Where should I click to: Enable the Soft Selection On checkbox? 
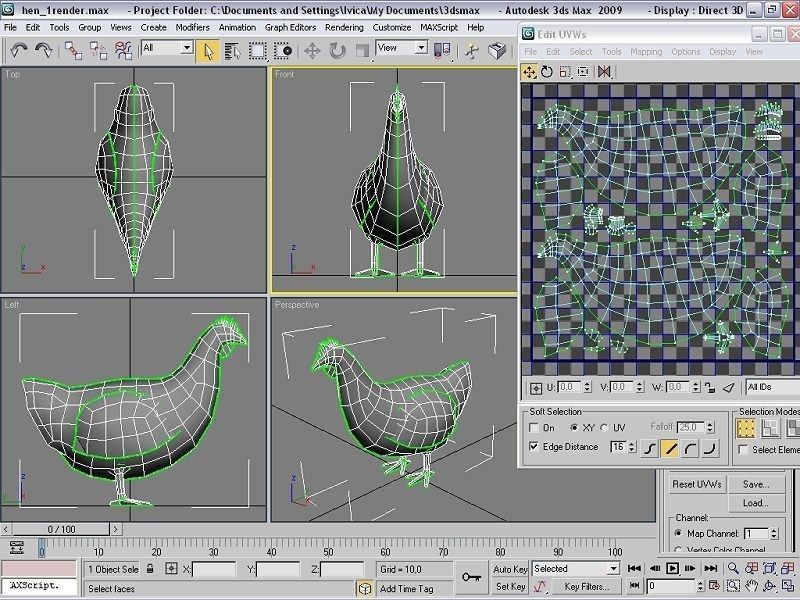pyautogui.click(x=534, y=428)
